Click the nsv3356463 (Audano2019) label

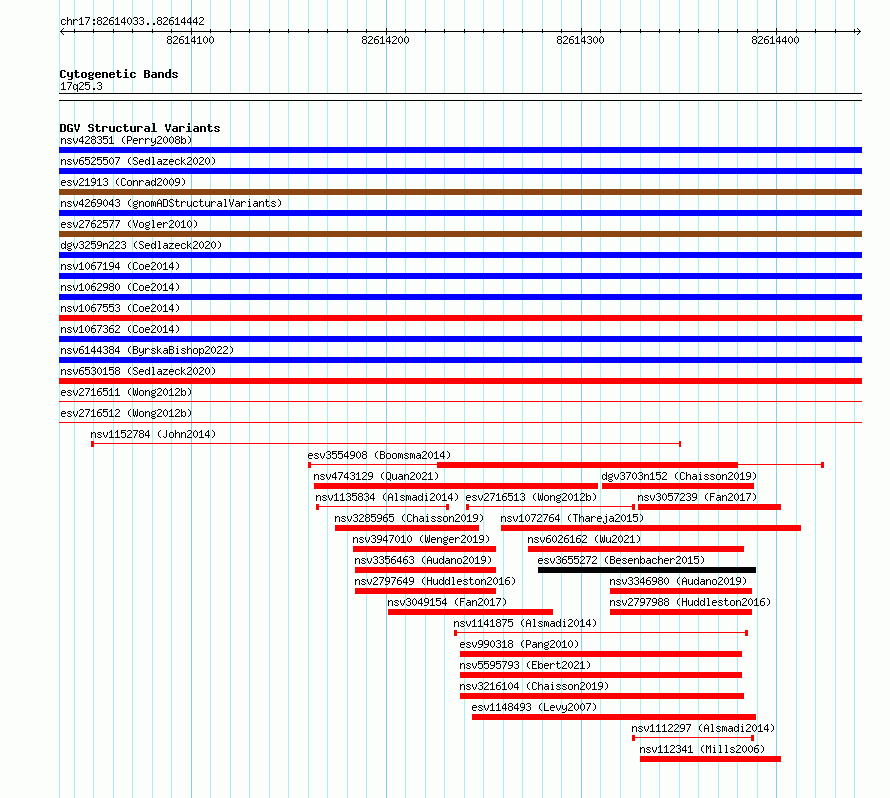423,560
